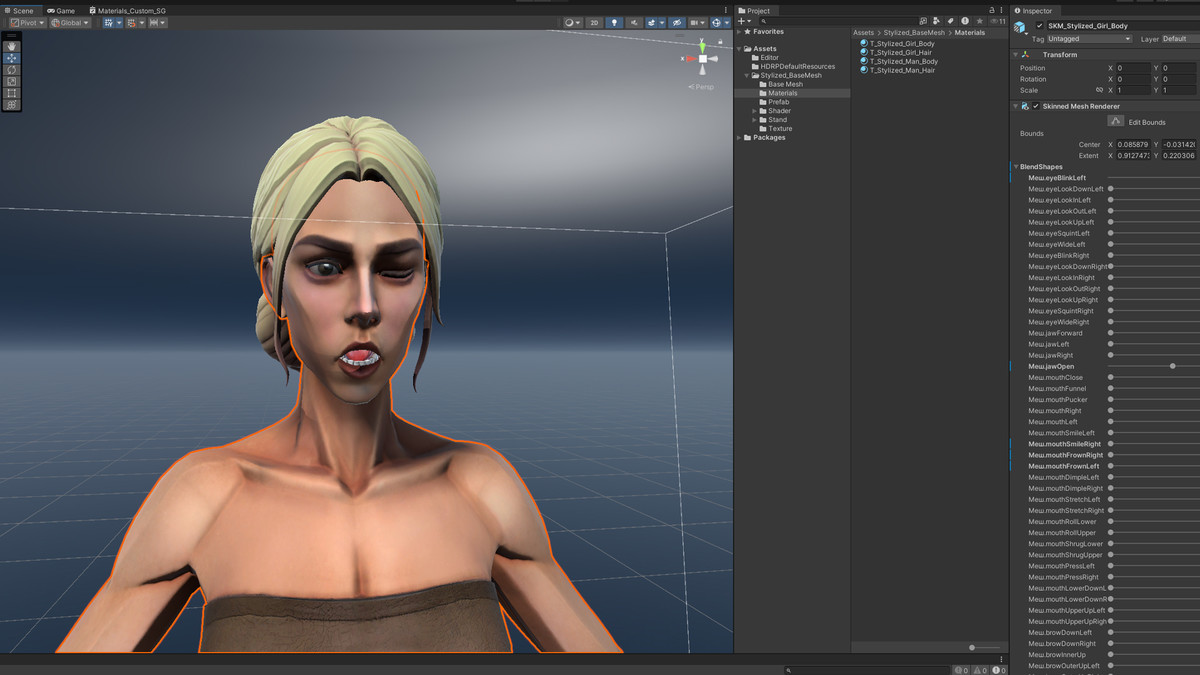Click the Edit Bounds icon button
This screenshot has height=675, width=1200.
pyautogui.click(x=1115, y=121)
